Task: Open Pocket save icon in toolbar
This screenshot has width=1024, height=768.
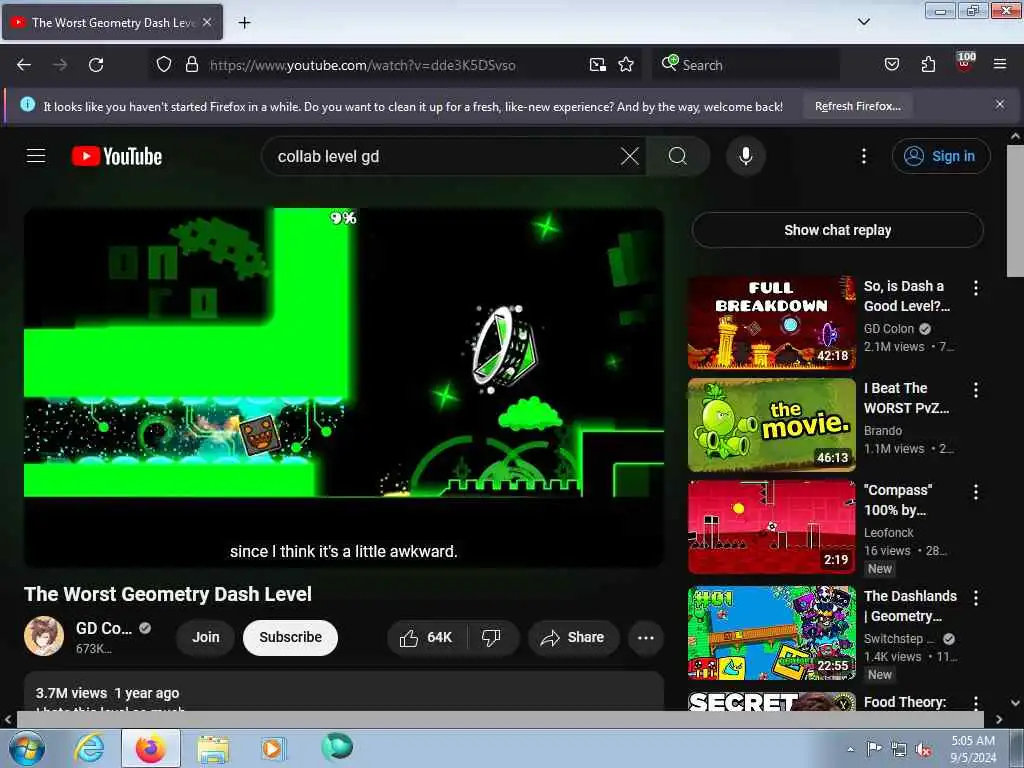Action: click(x=891, y=65)
